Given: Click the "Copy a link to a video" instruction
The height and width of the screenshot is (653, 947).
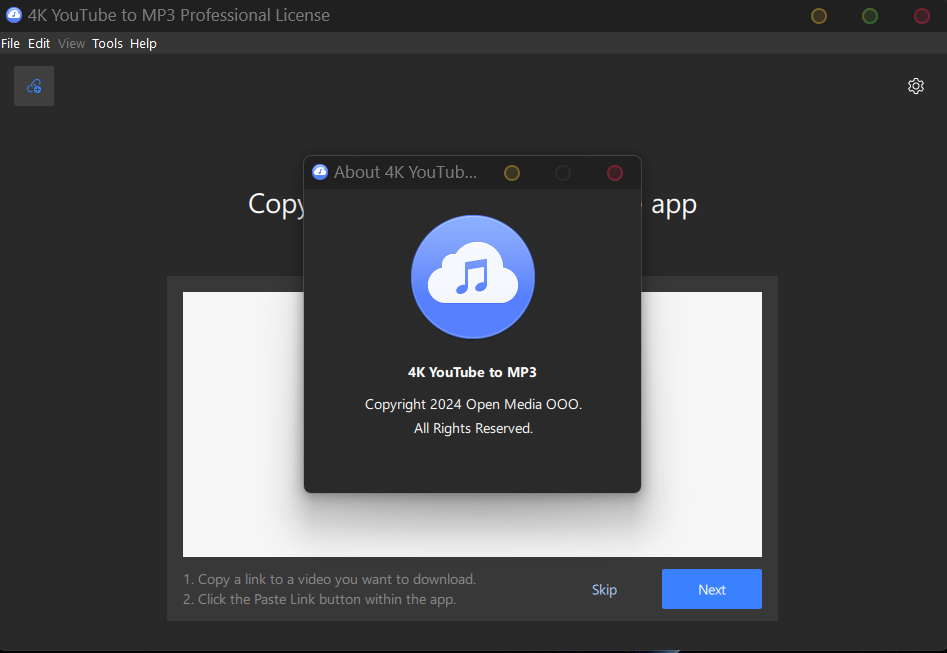Looking at the screenshot, I should pyautogui.click(x=330, y=579).
